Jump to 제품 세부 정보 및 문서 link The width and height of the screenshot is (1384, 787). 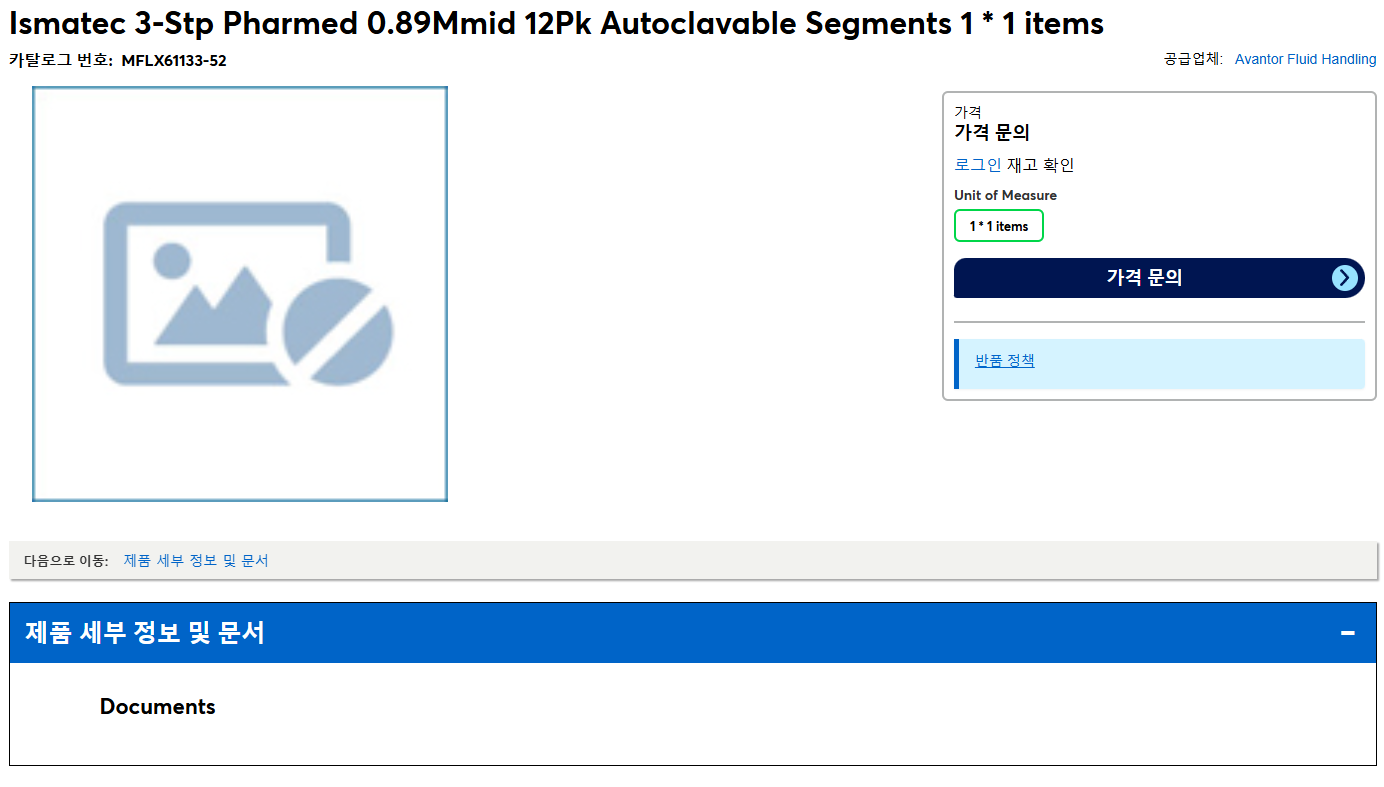(x=196, y=561)
